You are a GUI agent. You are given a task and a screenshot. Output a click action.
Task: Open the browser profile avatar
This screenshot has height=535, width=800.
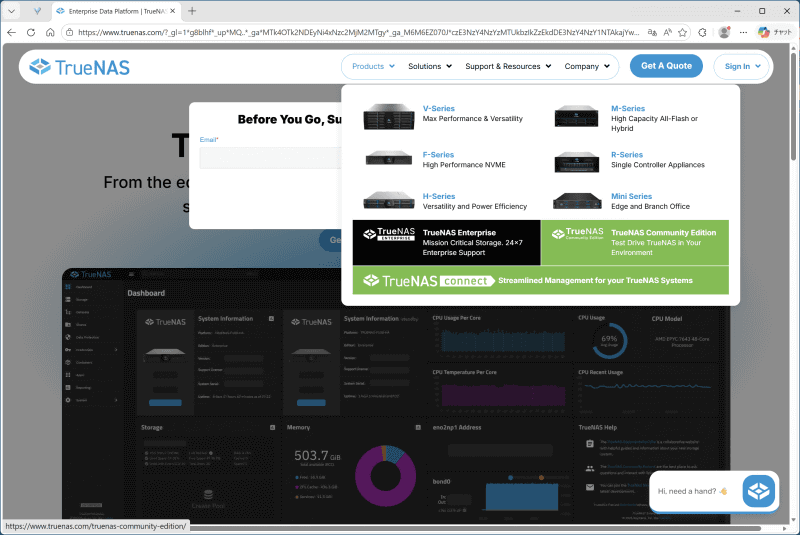pos(724,32)
